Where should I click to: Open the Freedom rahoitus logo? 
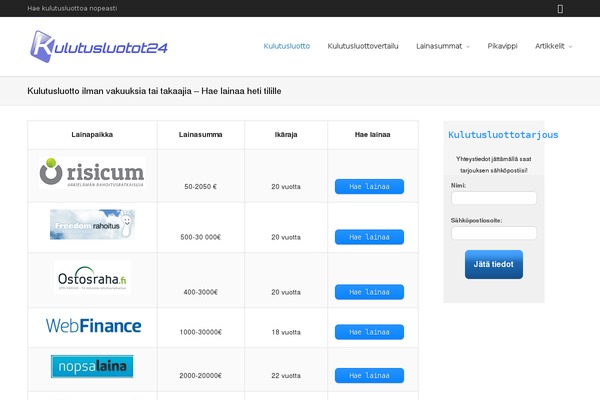click(x=92, y=224)
